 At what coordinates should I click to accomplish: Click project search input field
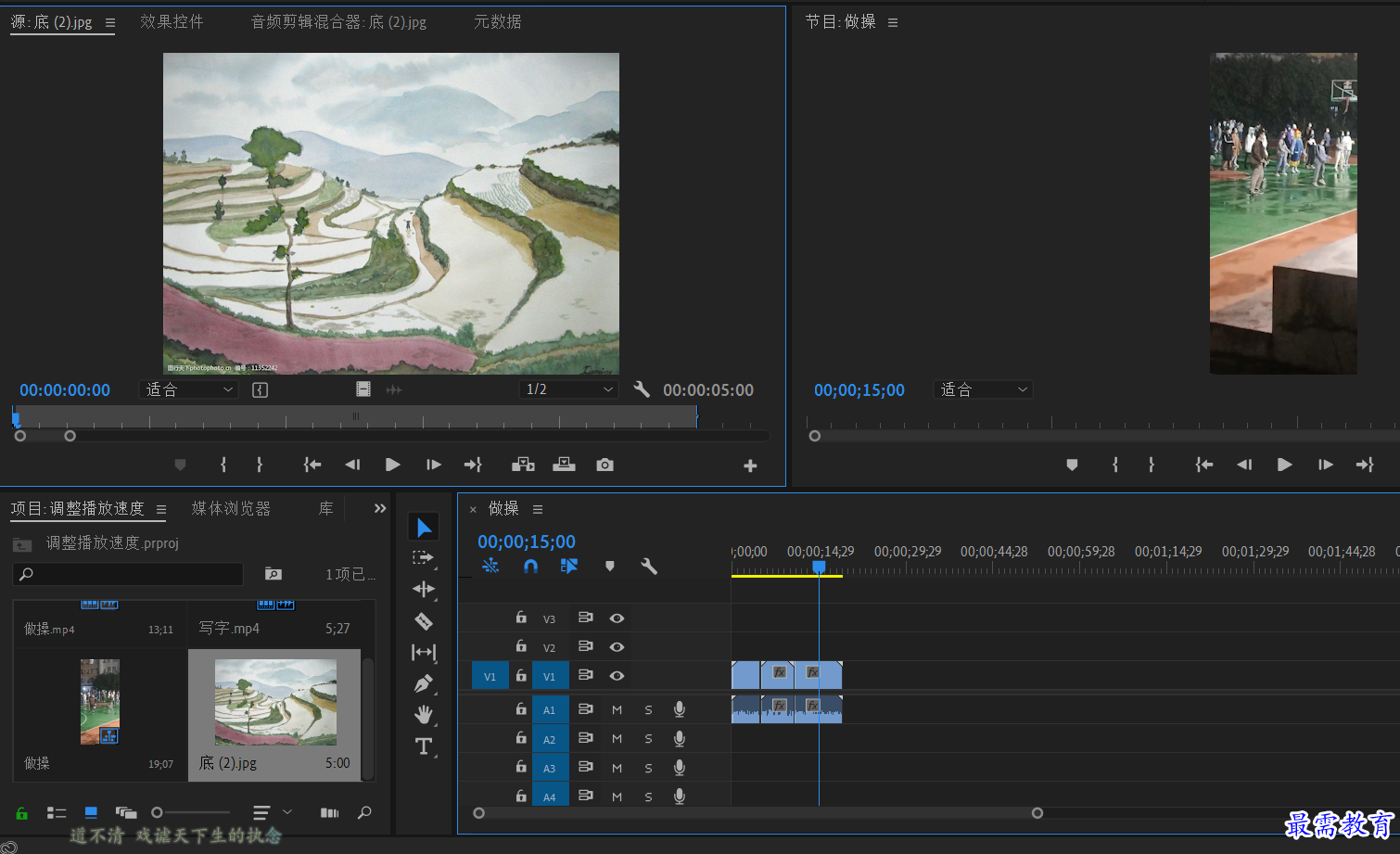point(128,574)
